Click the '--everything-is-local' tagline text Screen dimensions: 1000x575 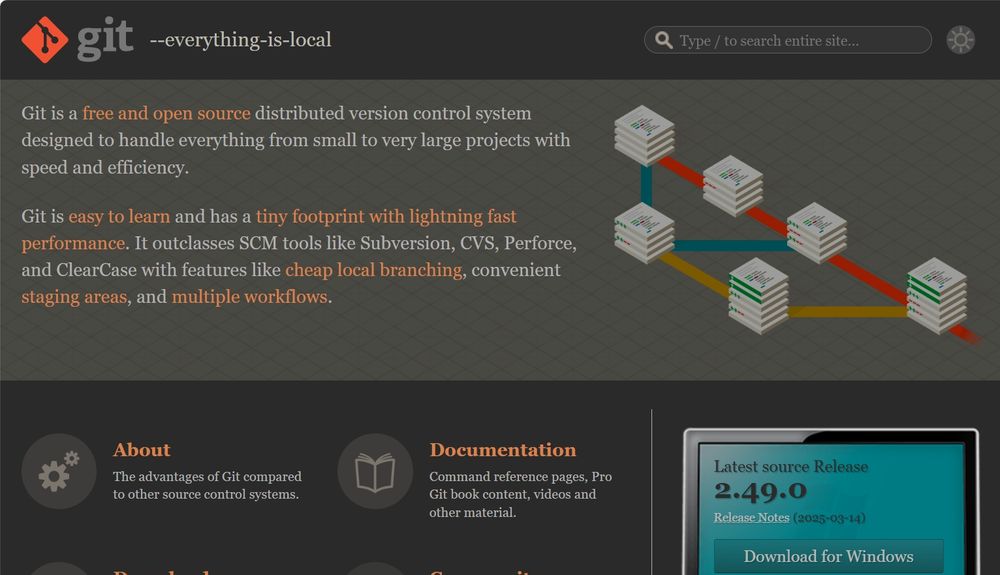(240, 40)
